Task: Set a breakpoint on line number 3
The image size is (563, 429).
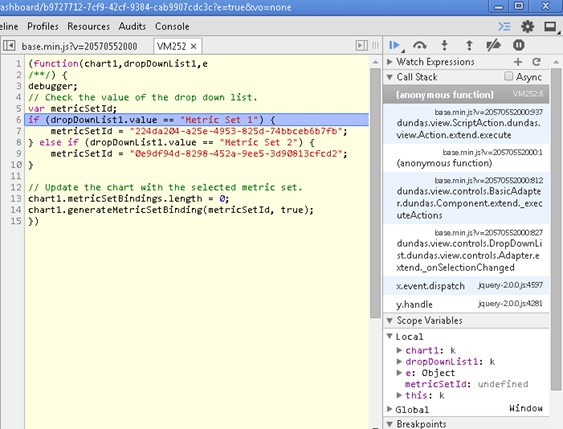Action: coord(18,86)
